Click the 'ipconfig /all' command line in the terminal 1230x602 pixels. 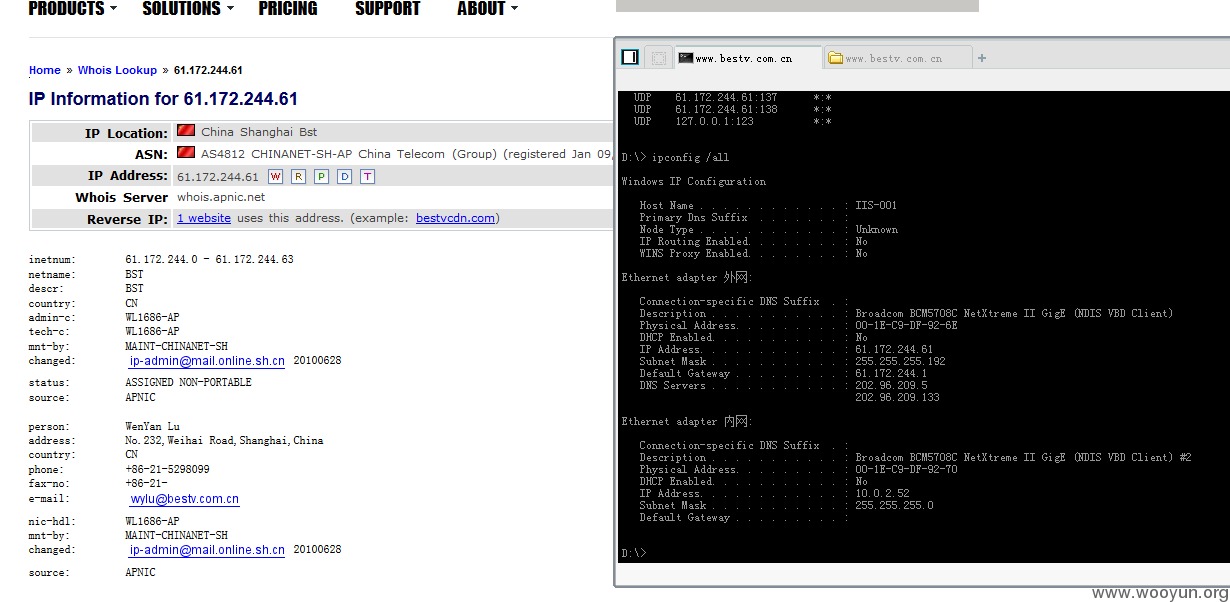(x=690, y=158)
